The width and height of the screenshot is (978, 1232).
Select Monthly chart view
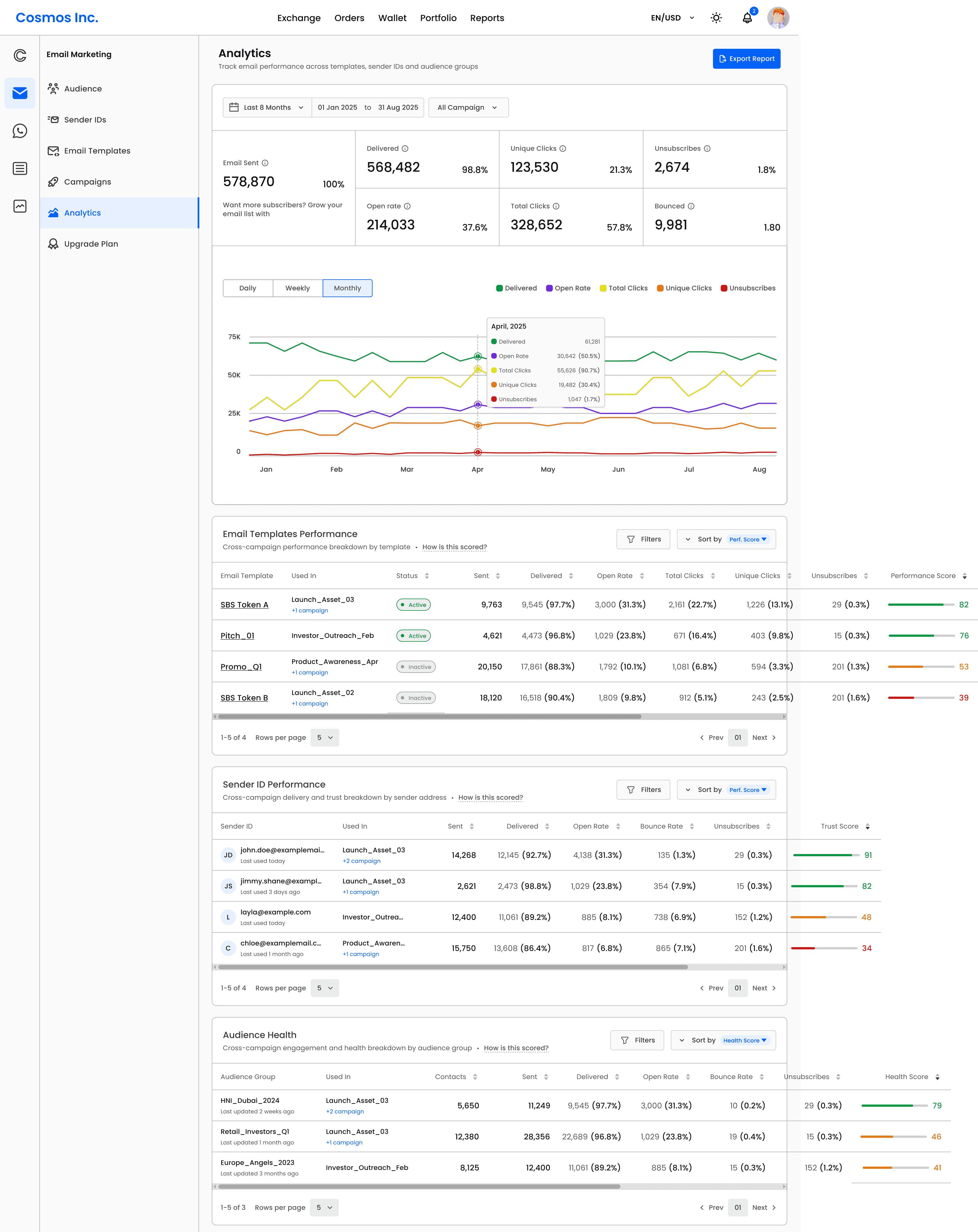tap(348, 288)
